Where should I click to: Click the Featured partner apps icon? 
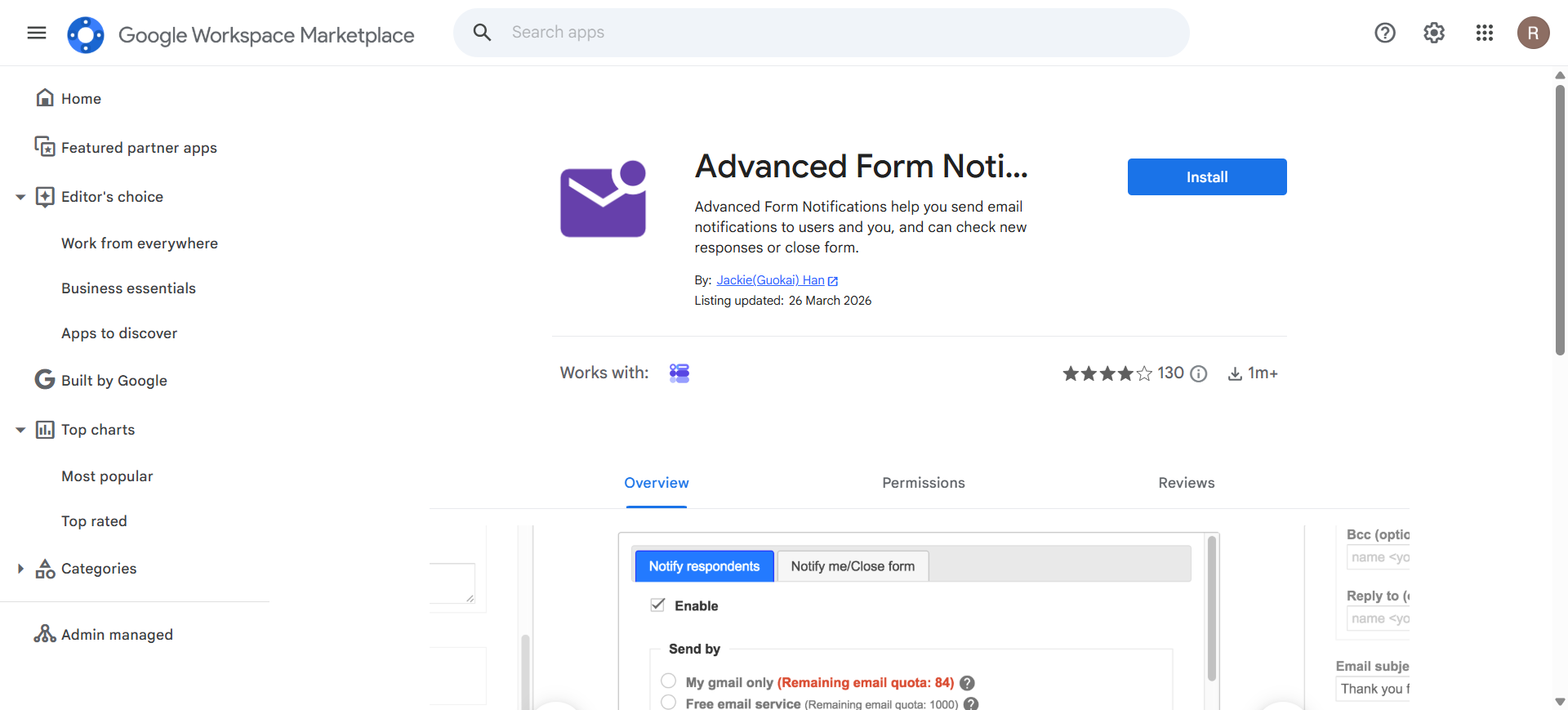click(x=45, y=147)
